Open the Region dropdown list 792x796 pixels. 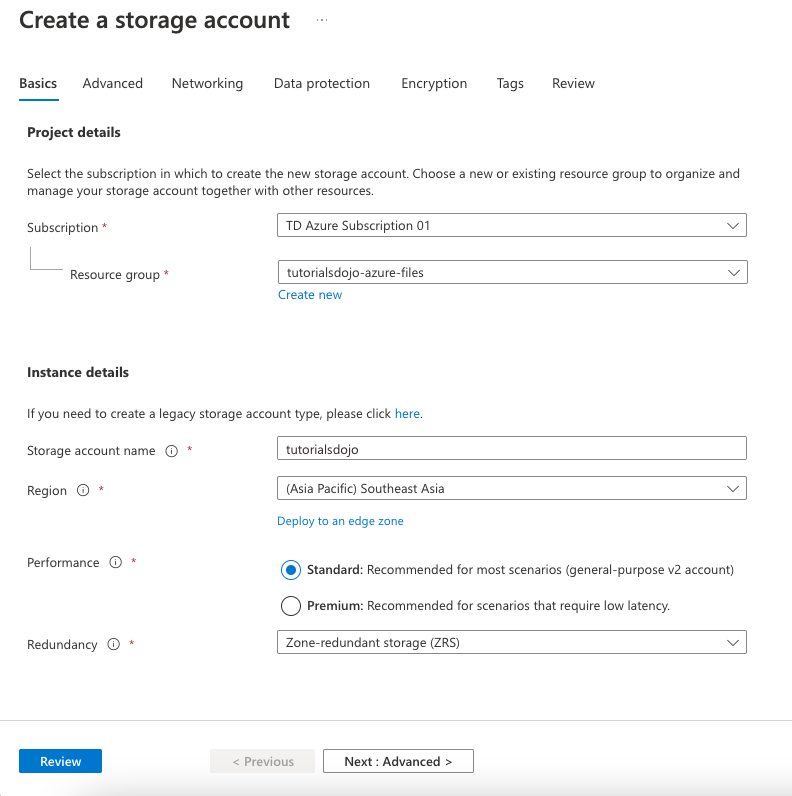tap(511, 489)
